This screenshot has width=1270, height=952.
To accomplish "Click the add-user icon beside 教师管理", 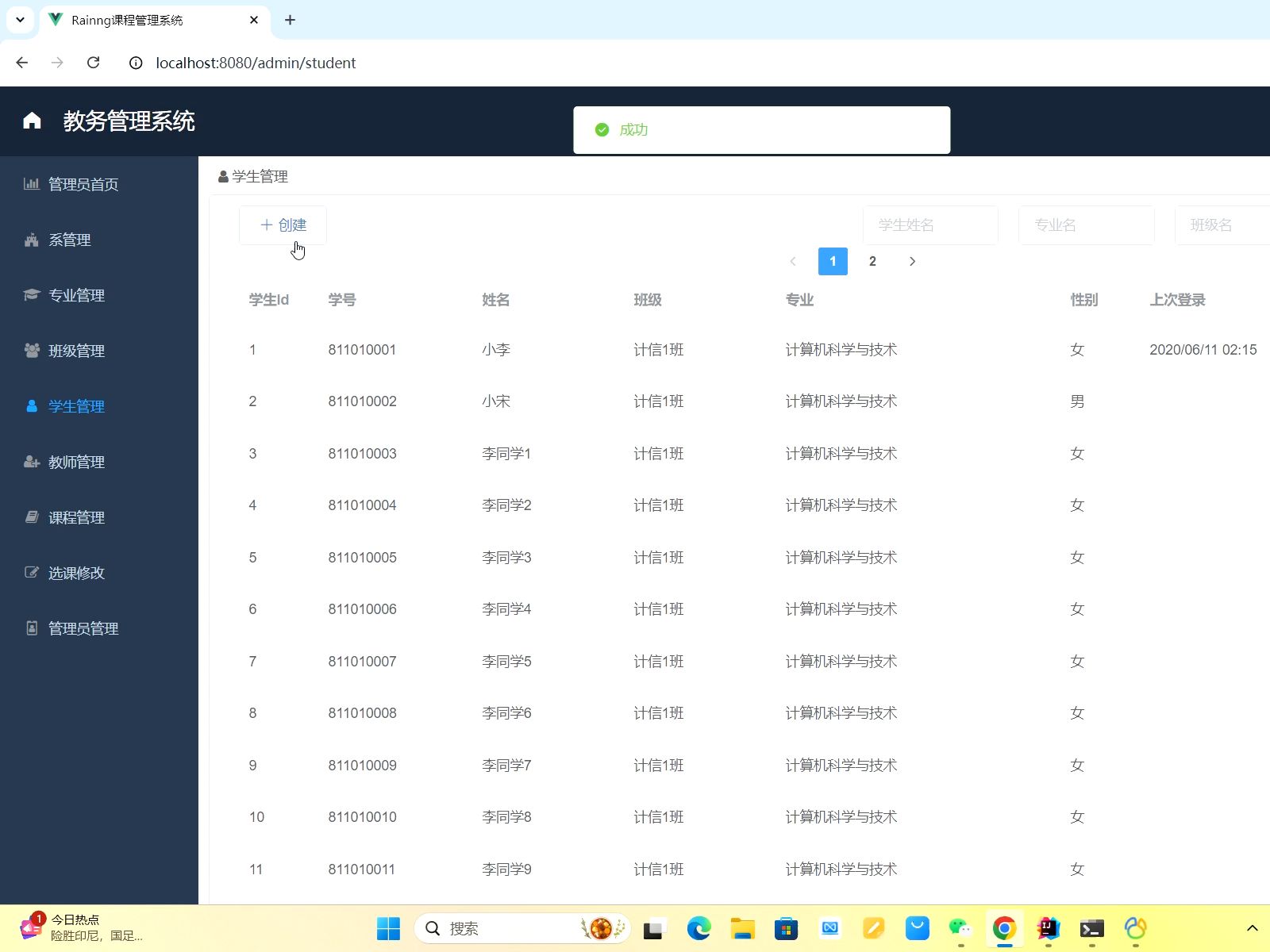I will (x=32, y=462).
